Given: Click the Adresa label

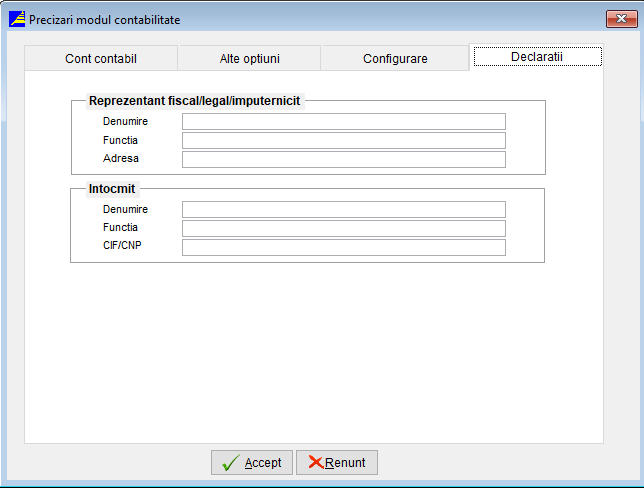Looking at the screenshot, I should coord(121,159).
